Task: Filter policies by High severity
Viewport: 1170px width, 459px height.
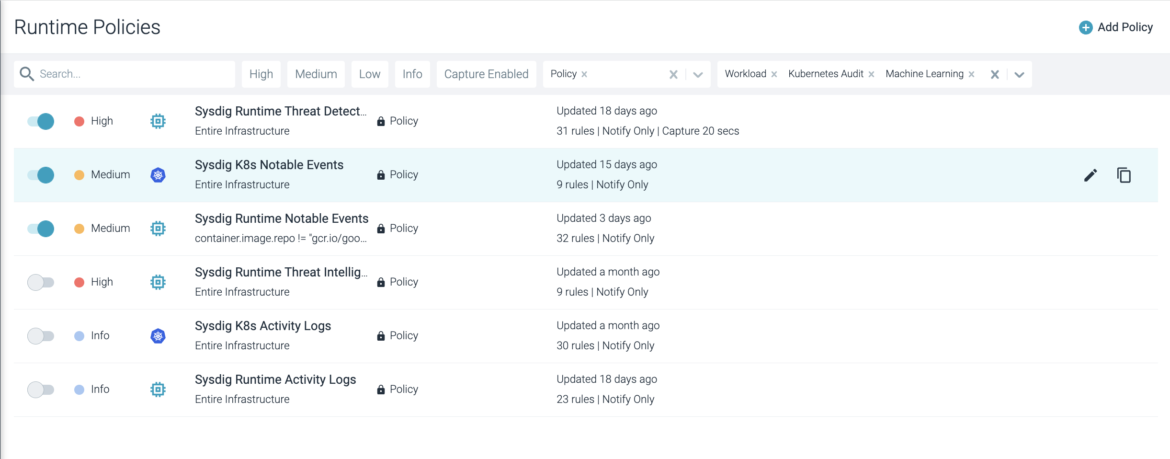Action: 261,75
